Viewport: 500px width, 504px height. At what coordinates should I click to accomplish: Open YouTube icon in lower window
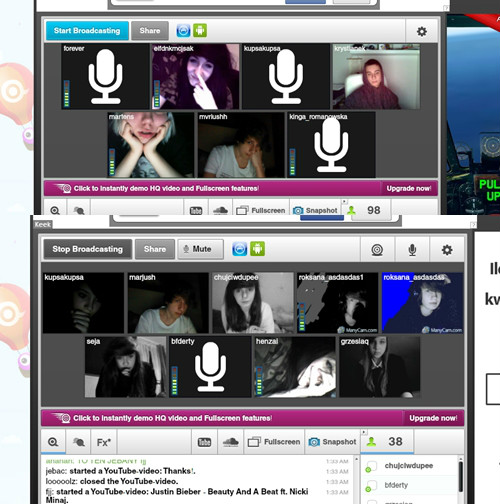tap(204, 442)
